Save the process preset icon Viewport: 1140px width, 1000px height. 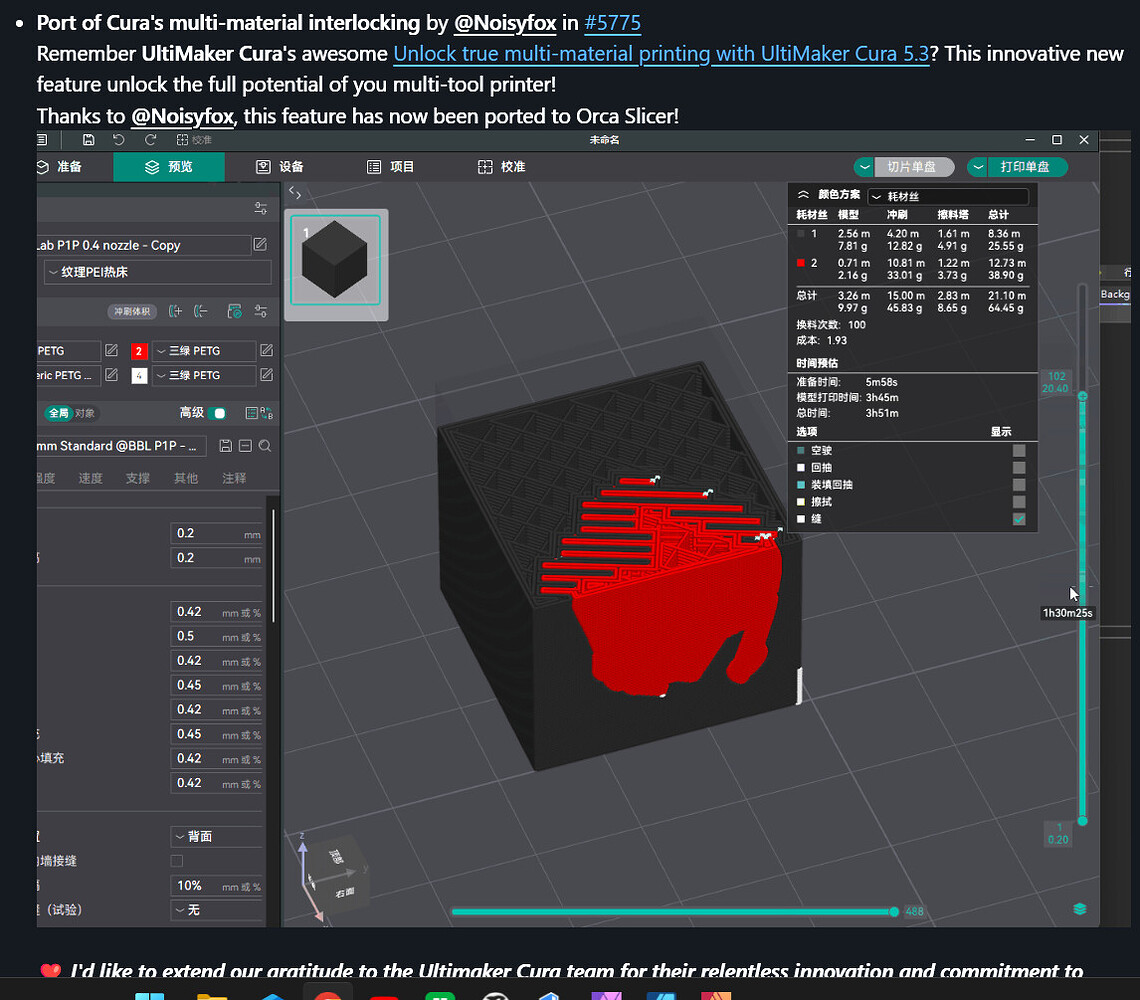coord(225,446)
